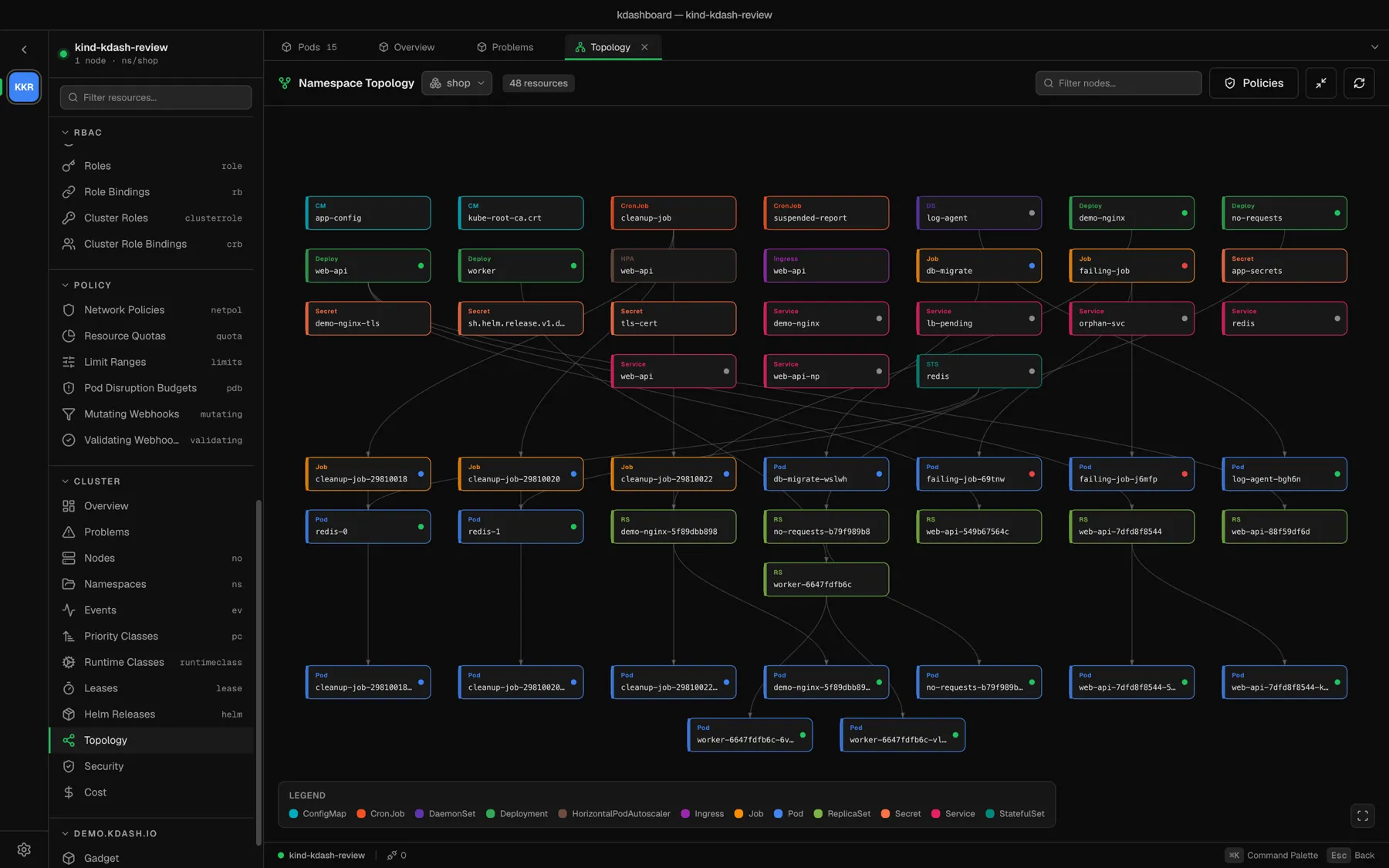Switch to the Overview tab
Screen dimensions: 1389x868
tap(407, 47)
